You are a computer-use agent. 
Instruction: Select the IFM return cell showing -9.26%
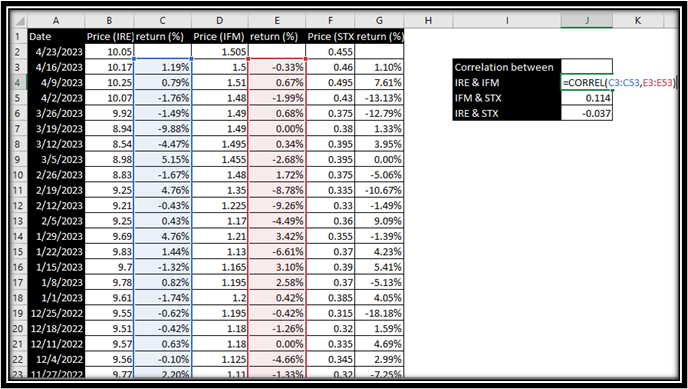[x=277, y=205]
